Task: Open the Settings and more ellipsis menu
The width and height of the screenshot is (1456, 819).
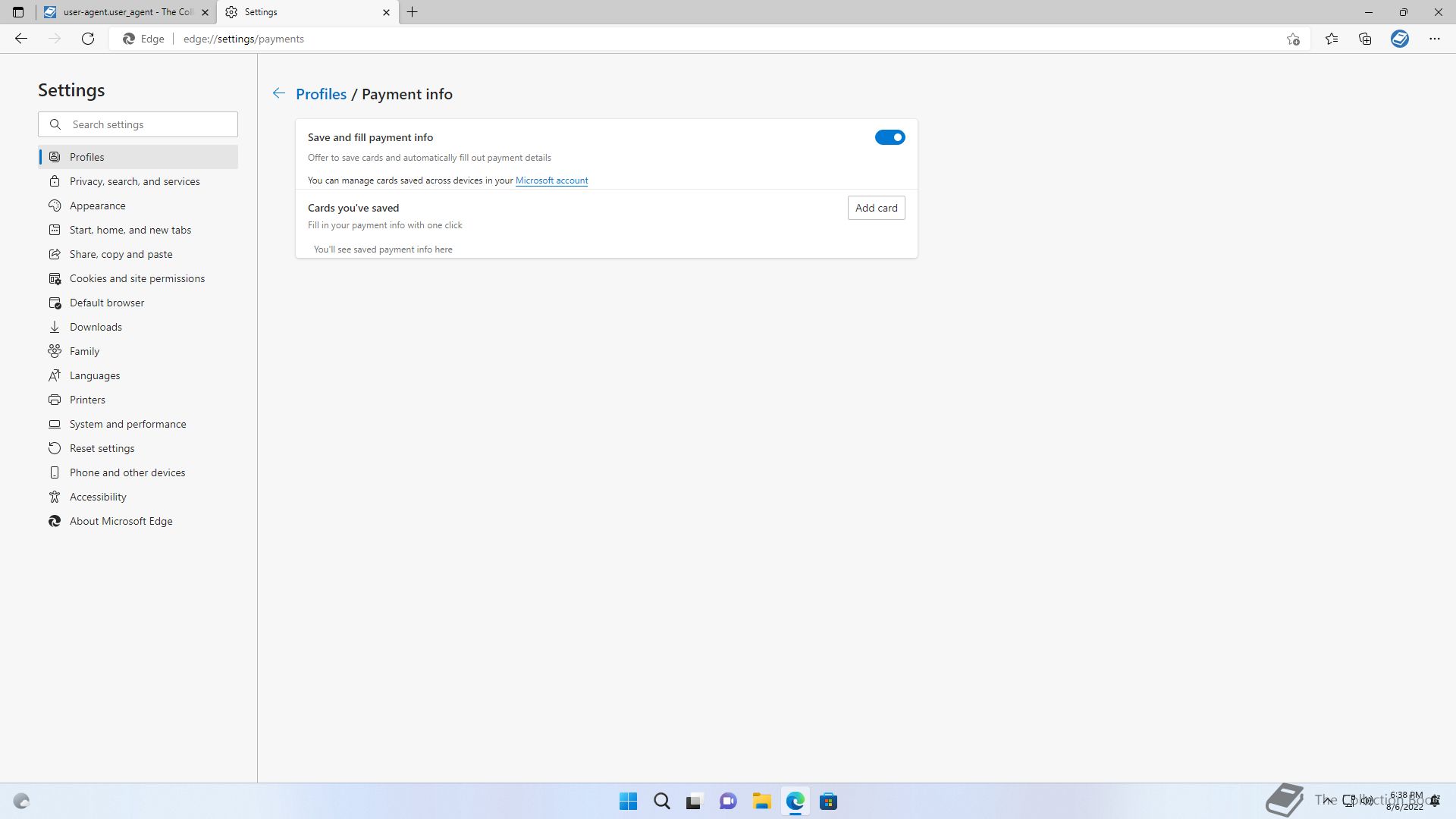Action: pyautogui.click(x=1435, y=39)
